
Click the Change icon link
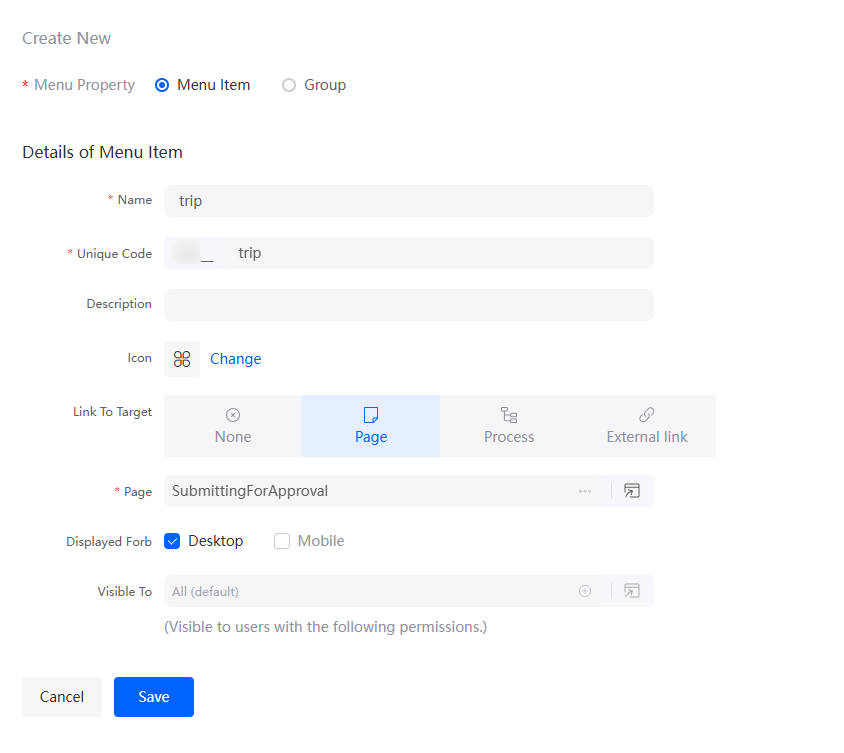pos(235,359)
